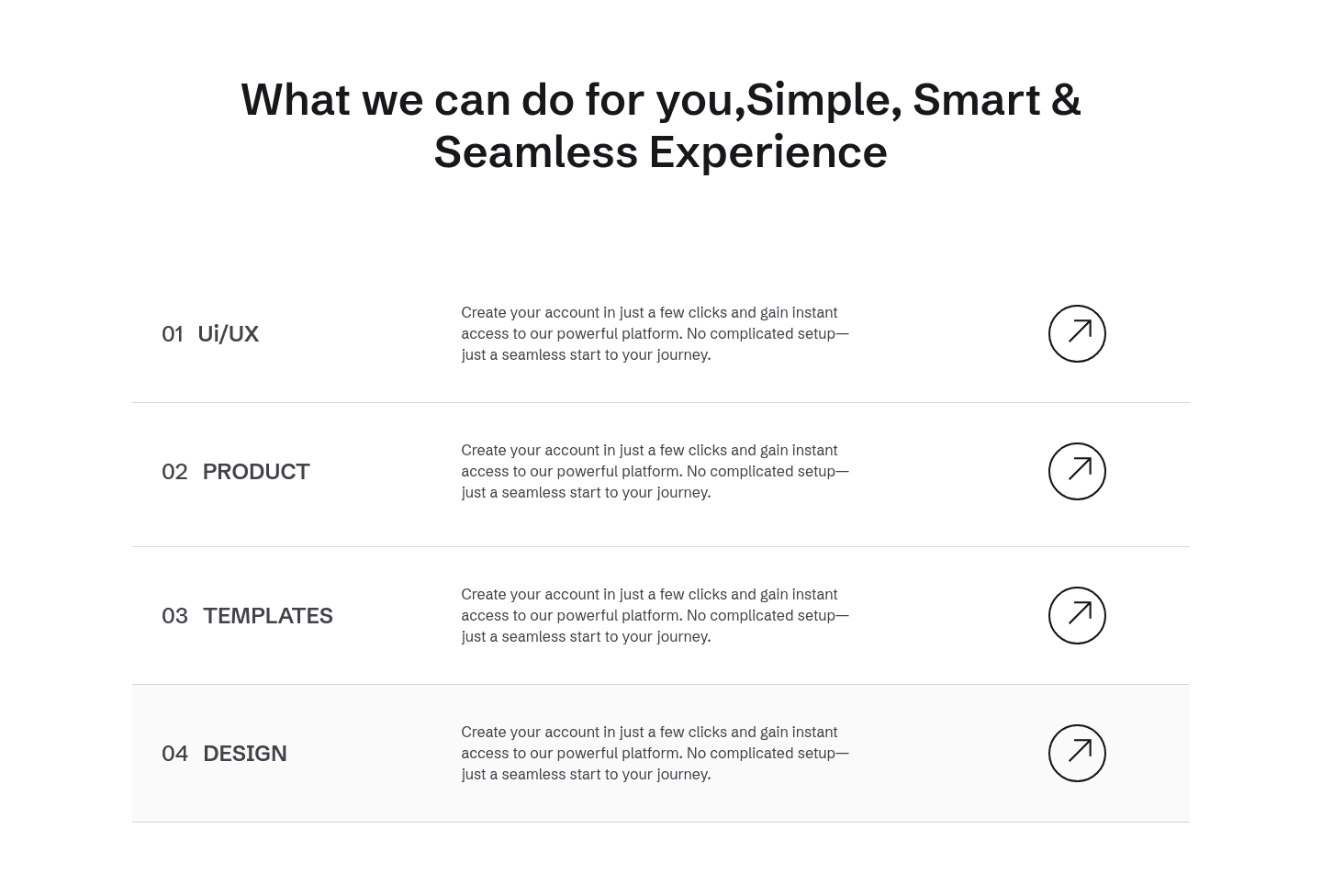Click the "Seamless Experience" heading line

pos(660,151)
